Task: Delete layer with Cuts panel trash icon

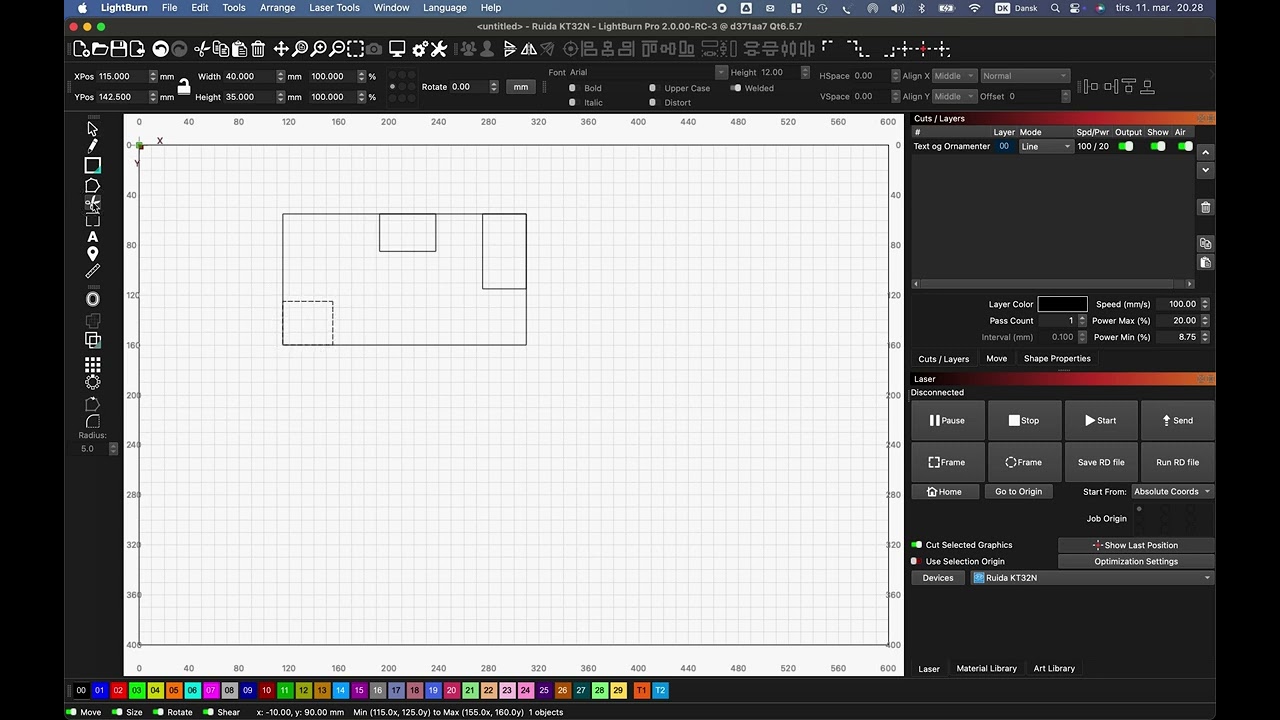Action: coord(1205,207)
